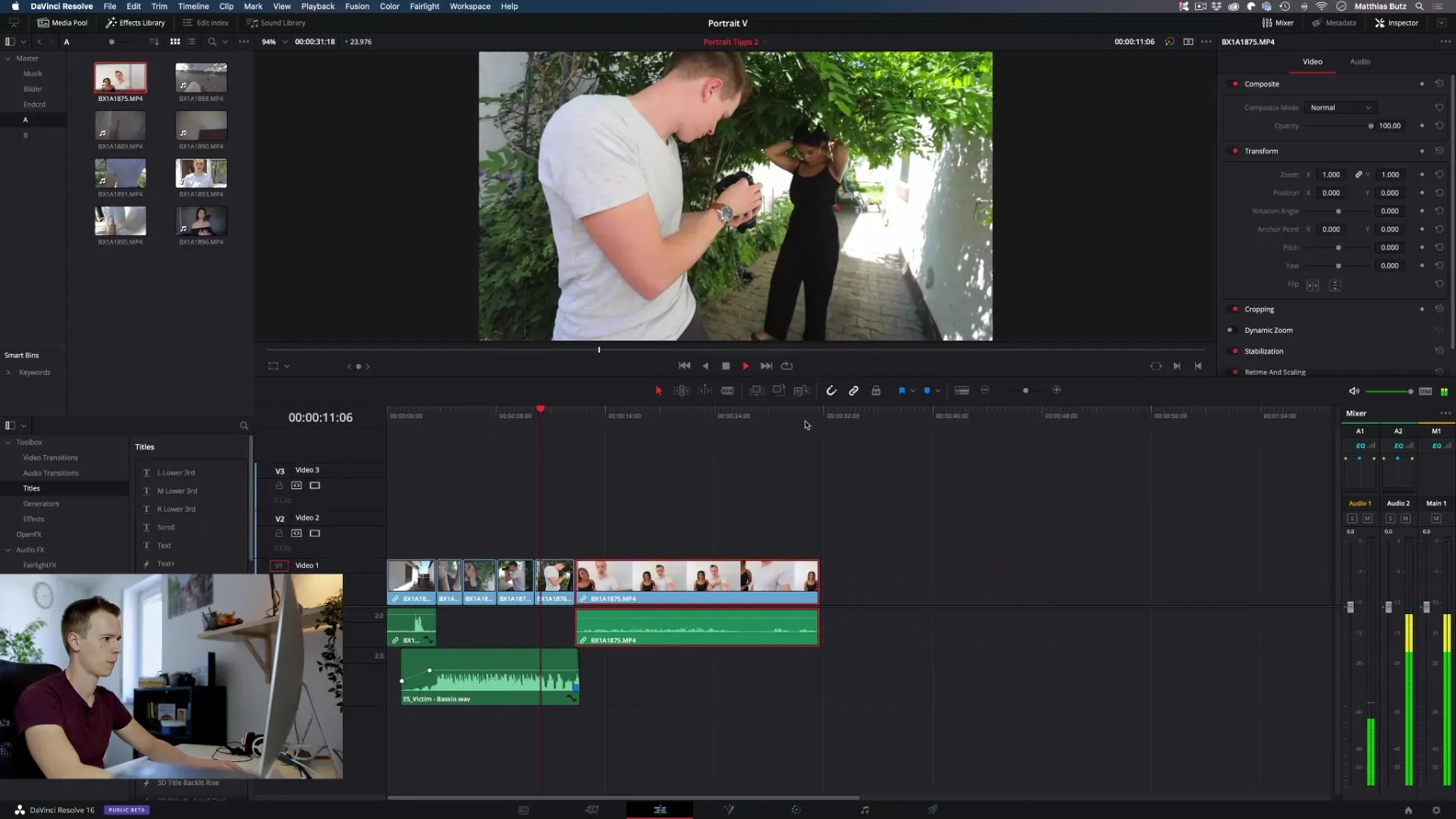Viewport: 1456px width, 819px height.
Task: Mute timeline audio speaker icon
Action: pos(1354,391)
